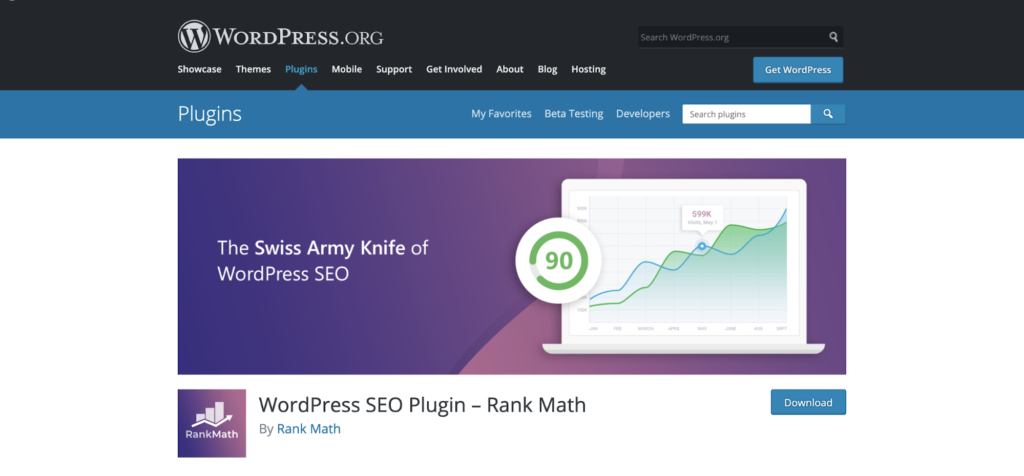
Task: Open the Showcase menu item
Action: tap(199, 69)
